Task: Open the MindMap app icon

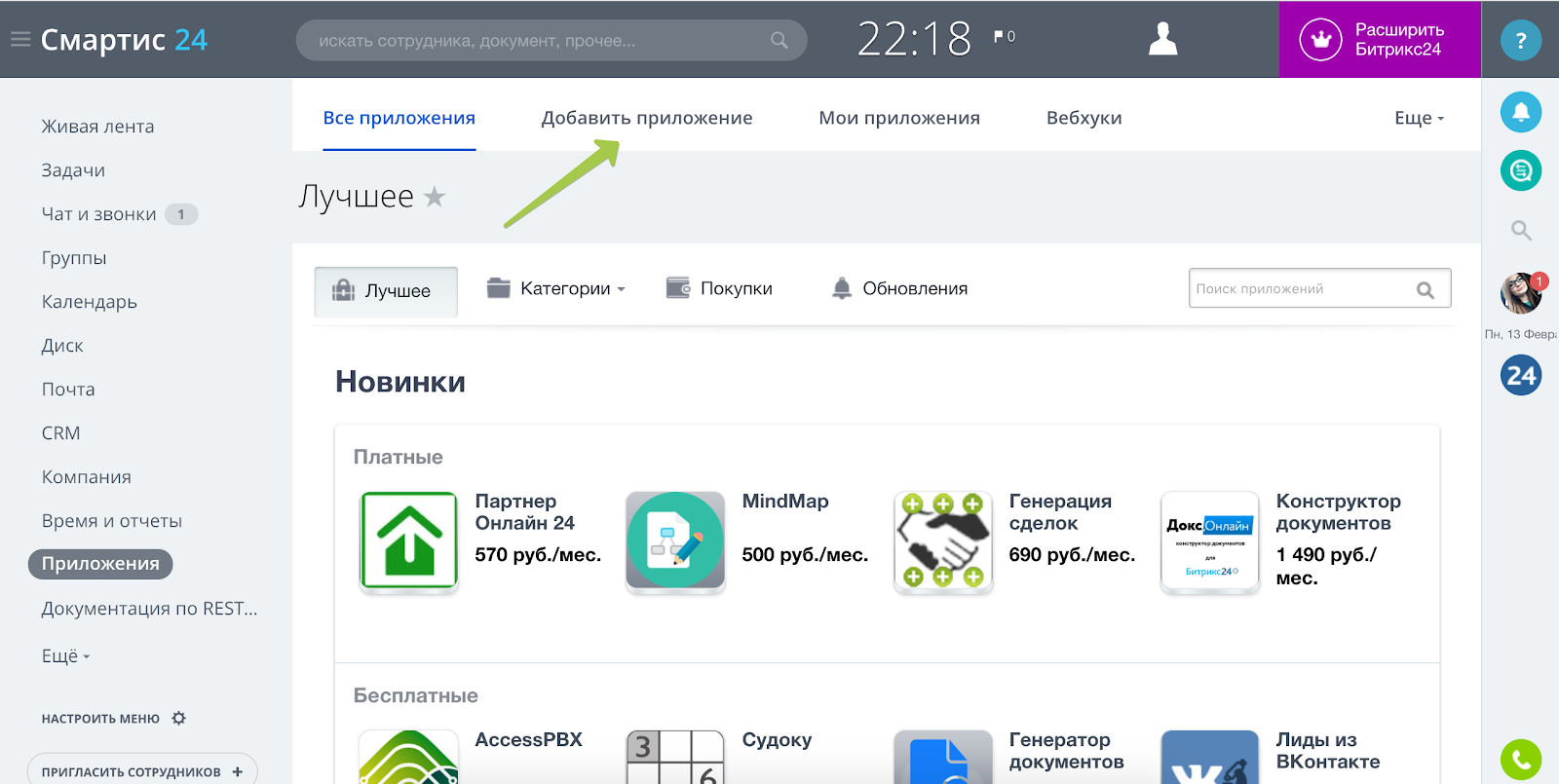Action: (x=675, y=541)
